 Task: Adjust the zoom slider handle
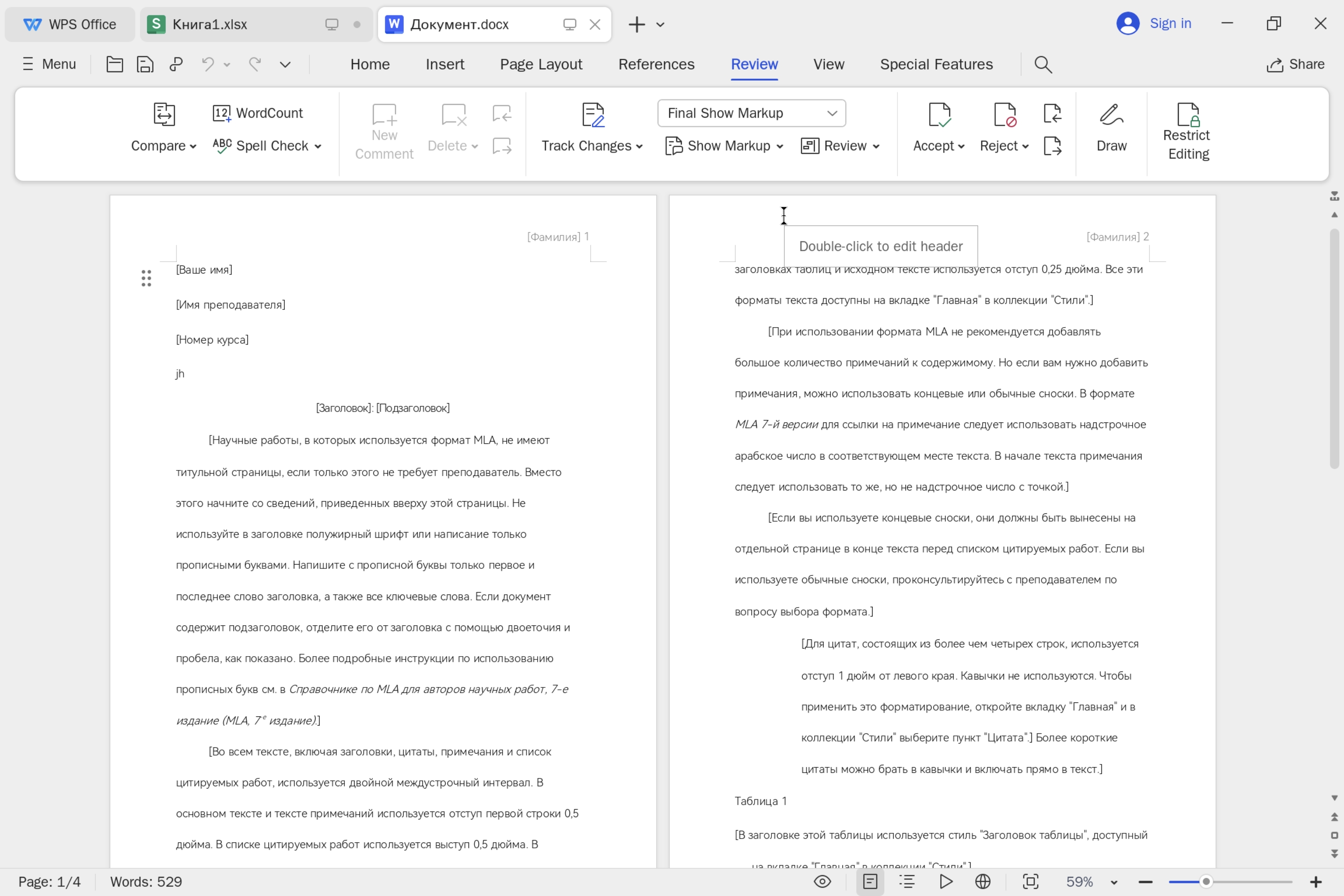point(1206,882)
